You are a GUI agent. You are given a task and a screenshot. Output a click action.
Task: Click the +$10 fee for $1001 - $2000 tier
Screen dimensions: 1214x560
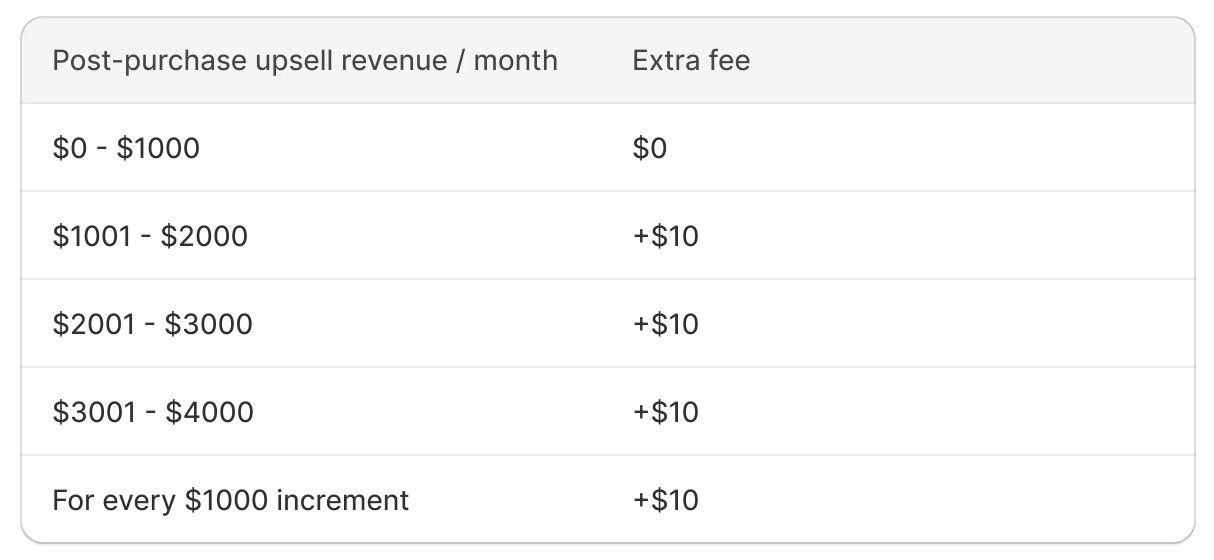tap(665, 236)
